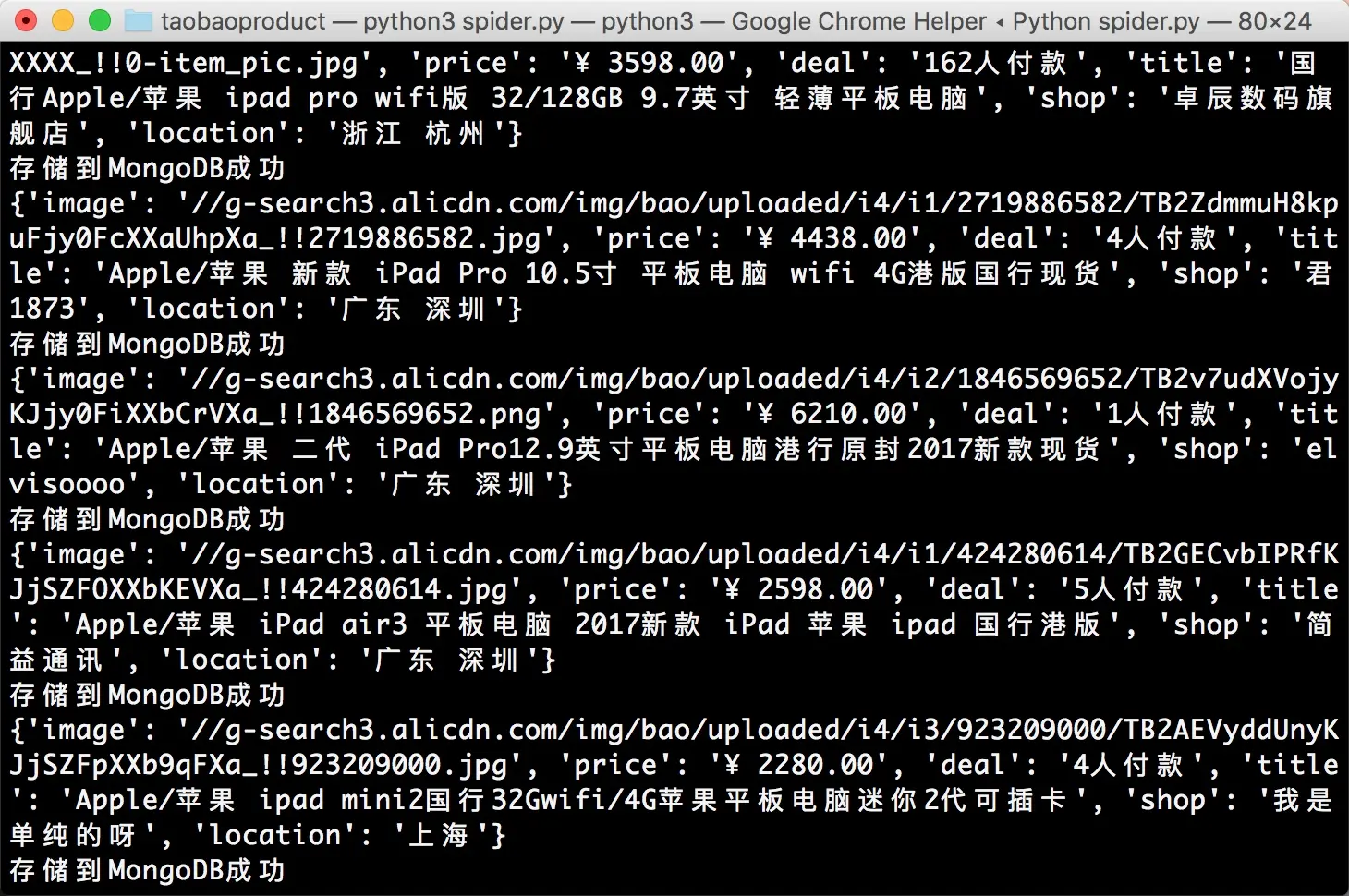The width and height of the screenshot is (1349, 896).
Task: Click 'iPad air3' in the output
Action: (x=333, y=624)
